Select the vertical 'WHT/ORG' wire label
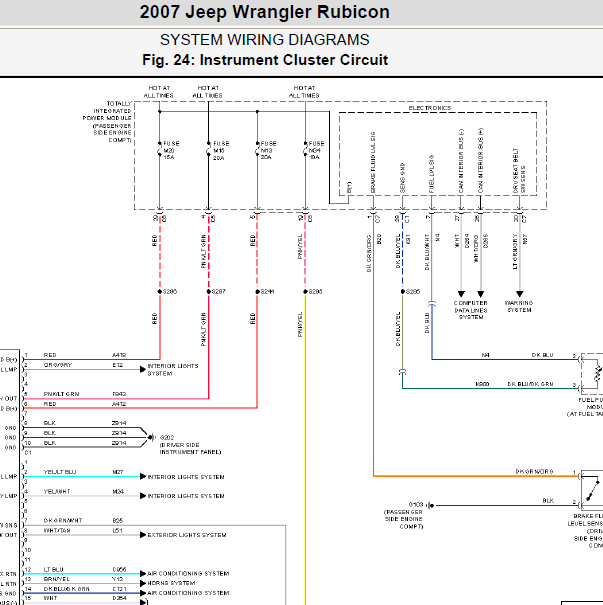 pyautogui.click(x=476, y=248)
